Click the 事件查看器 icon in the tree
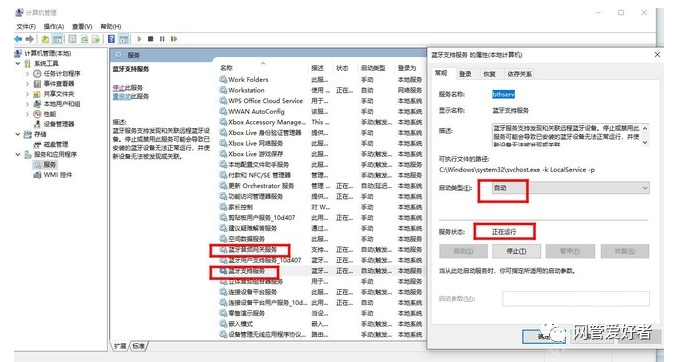Viewport: 674px width, 362px height. tap(37, 83)
